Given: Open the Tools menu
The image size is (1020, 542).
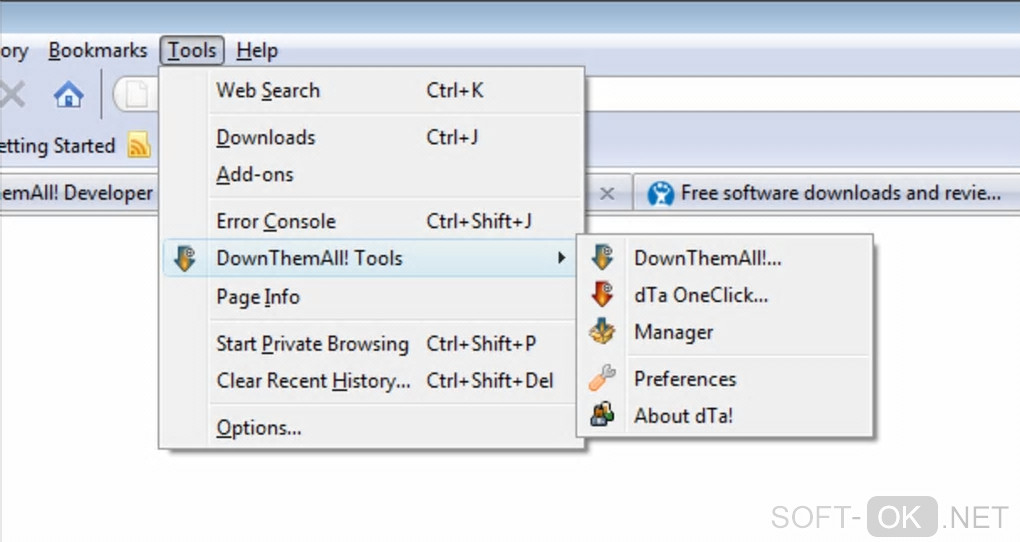Looking at the screenshot, I should (x=192, y=50).
